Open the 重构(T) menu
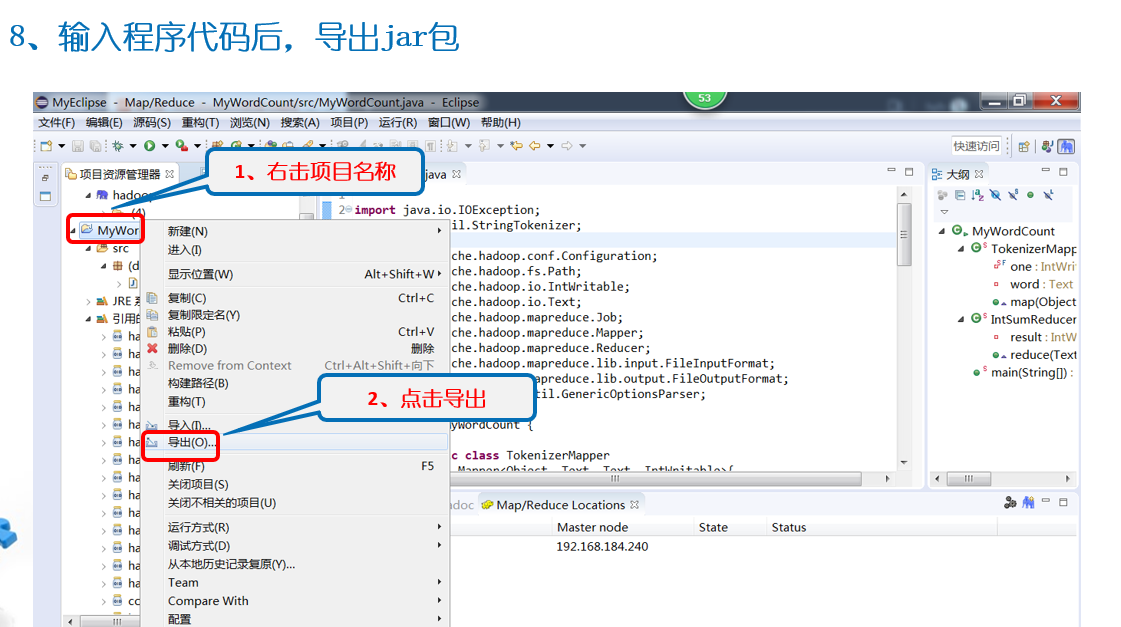 (x=200, y=122)
